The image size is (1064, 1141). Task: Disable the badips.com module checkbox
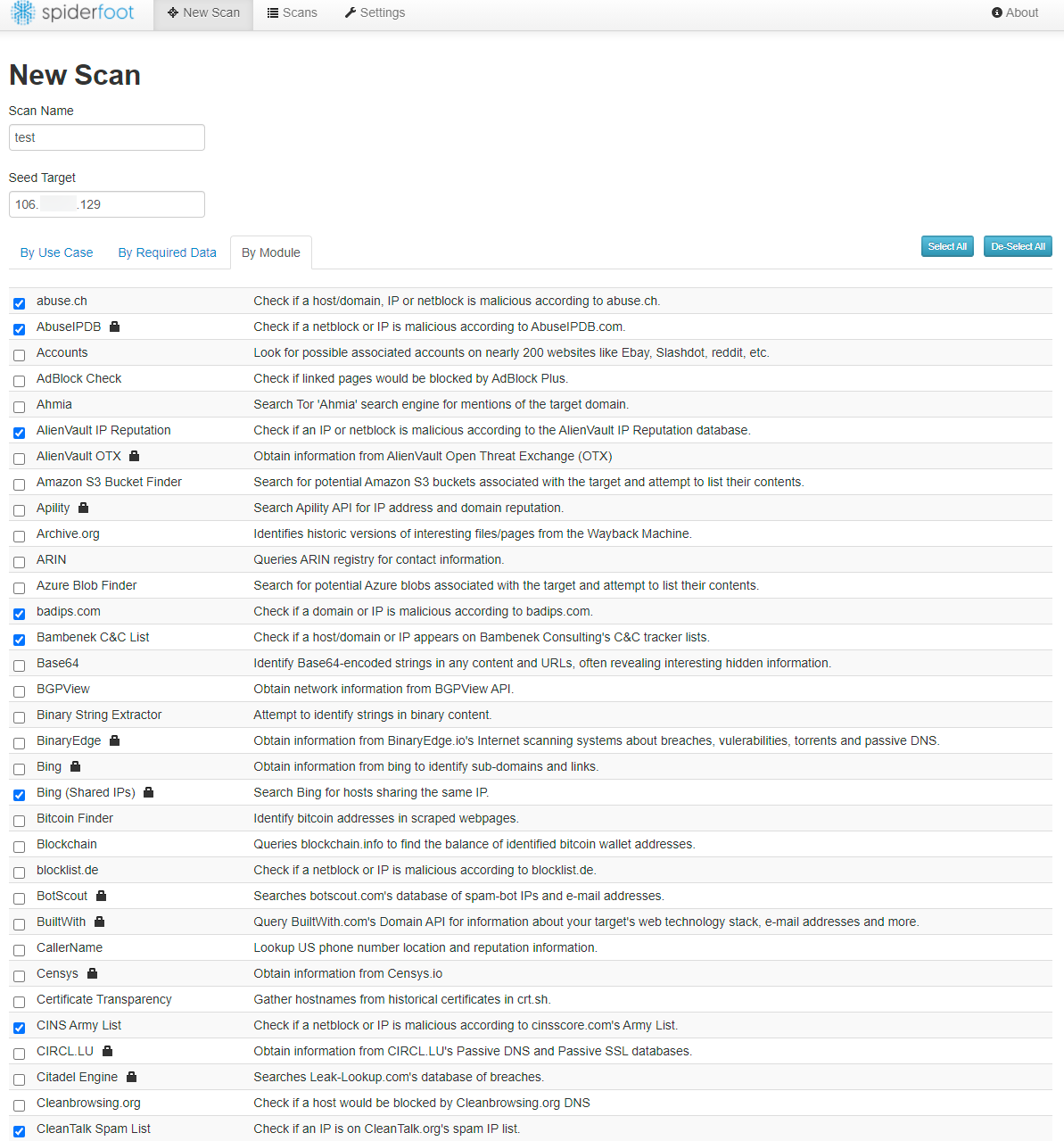(19, 614)
